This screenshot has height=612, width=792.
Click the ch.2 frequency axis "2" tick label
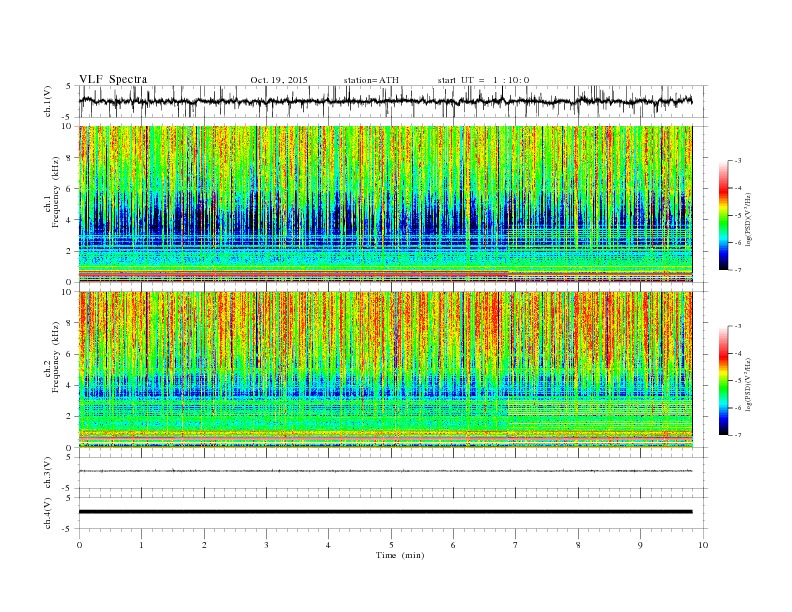point(70,417)
